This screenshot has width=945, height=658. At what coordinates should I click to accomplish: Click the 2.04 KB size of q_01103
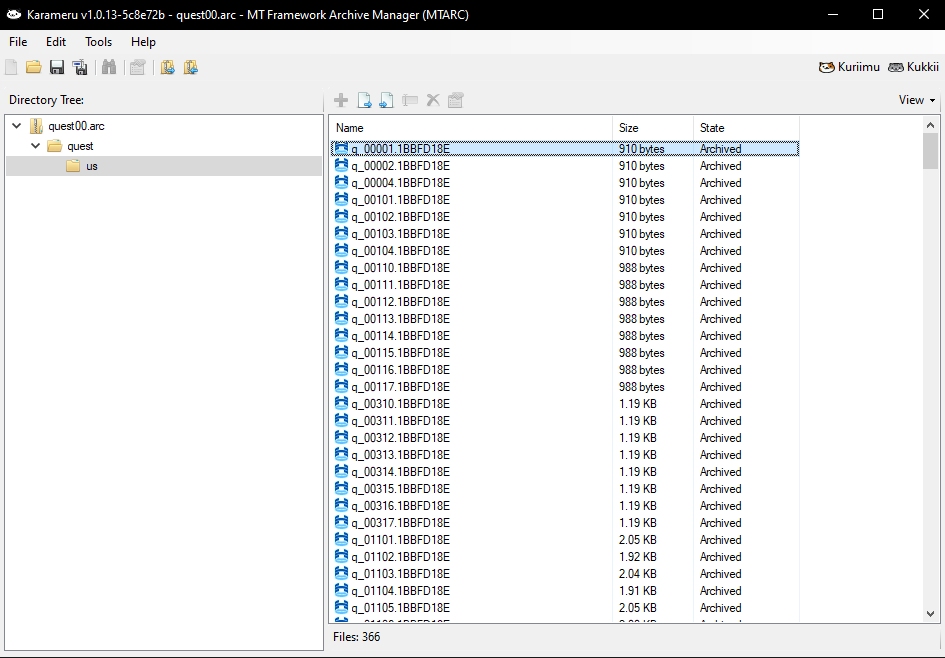tap(638, 574)
